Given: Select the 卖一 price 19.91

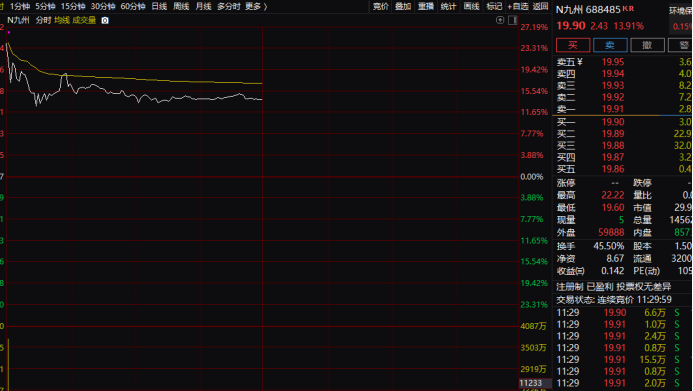Looking at the screenshot, I should tap(613, 109).
